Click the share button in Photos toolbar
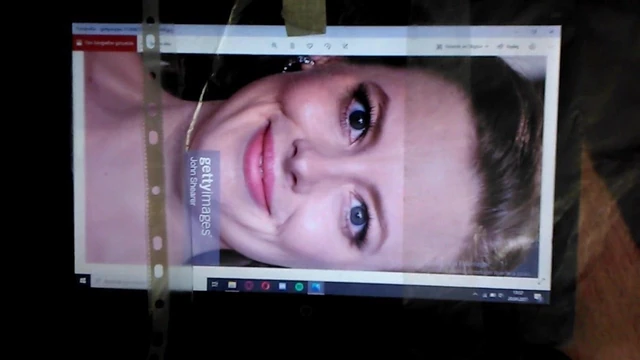Viewport: 640px width, 360px height. tap(508, 47)
